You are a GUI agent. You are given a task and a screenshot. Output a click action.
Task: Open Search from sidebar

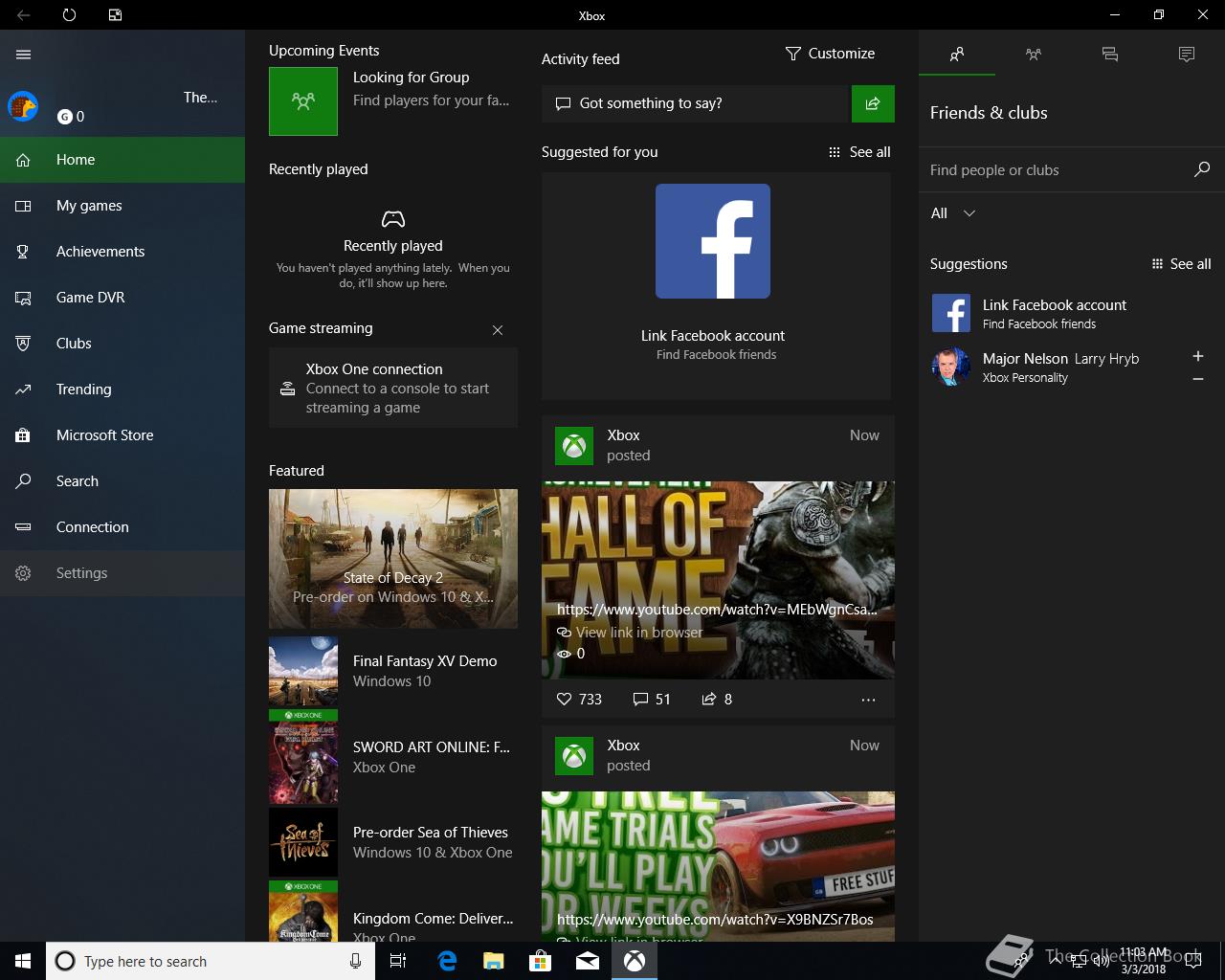(122, 481)
